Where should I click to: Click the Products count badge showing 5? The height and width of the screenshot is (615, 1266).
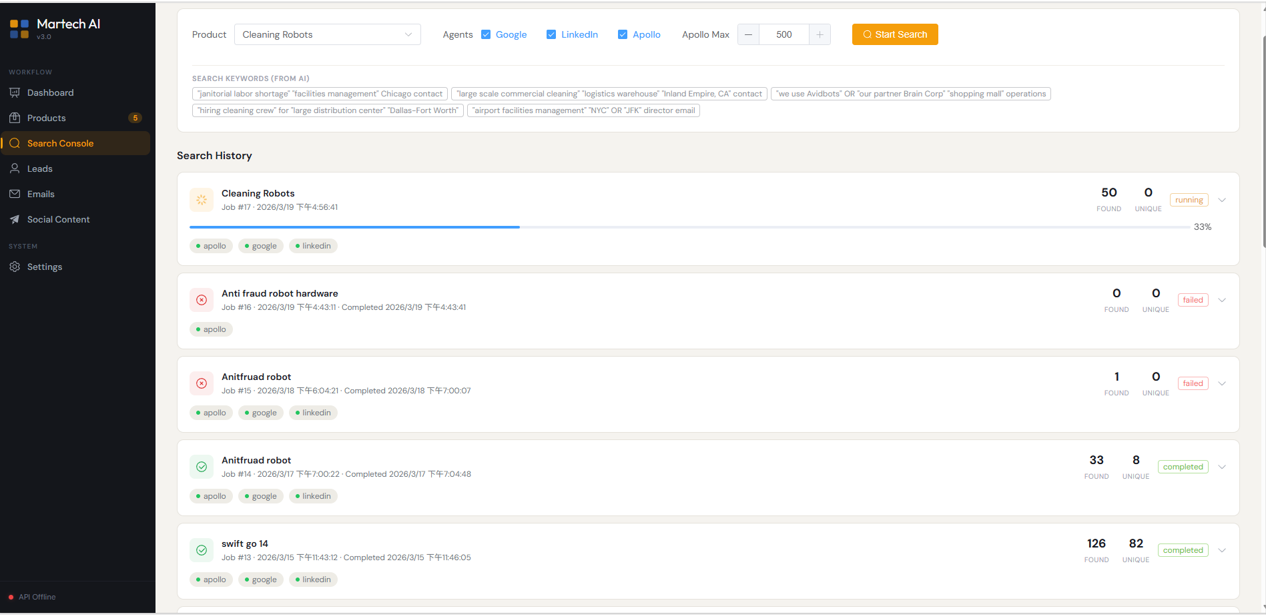tap(135, 118)
